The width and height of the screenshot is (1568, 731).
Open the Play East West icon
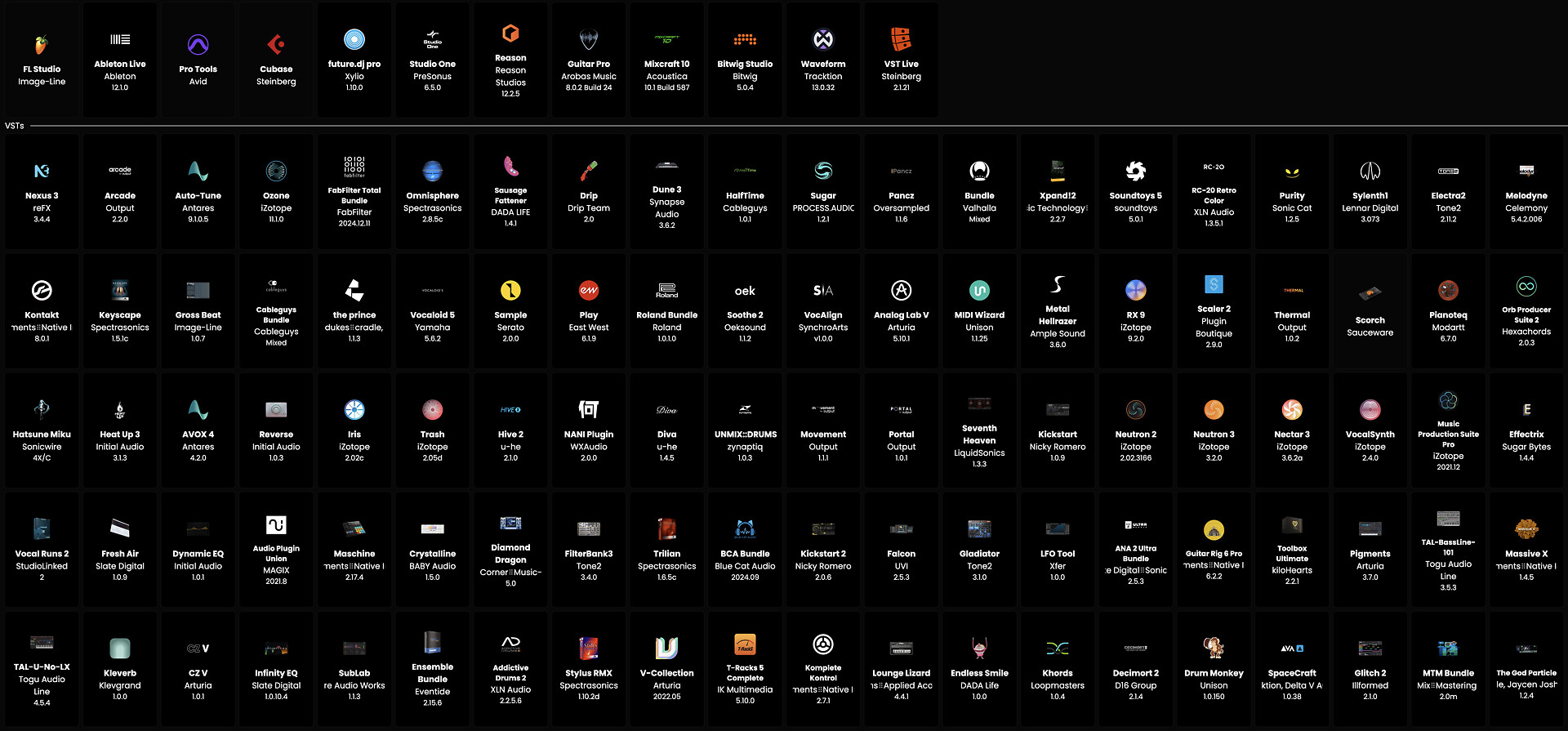[589, 290]
